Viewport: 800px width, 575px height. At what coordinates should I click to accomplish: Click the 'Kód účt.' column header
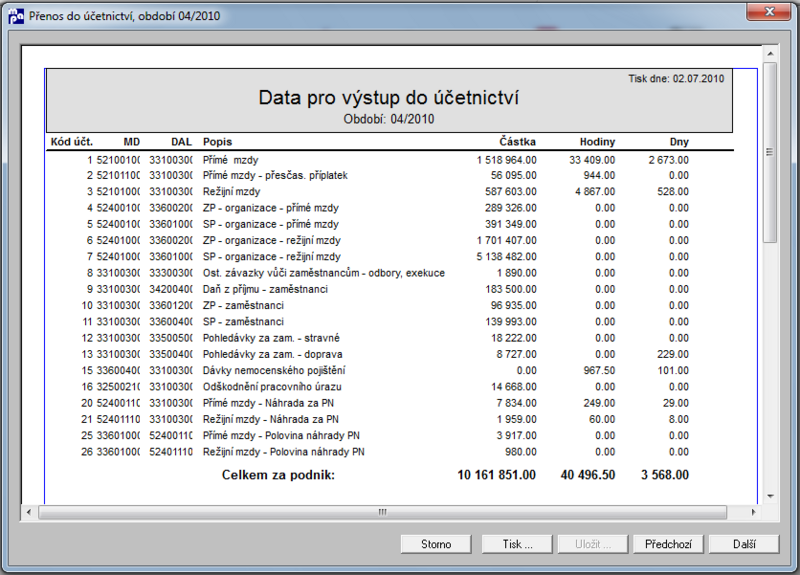click(x=71, y=142)
